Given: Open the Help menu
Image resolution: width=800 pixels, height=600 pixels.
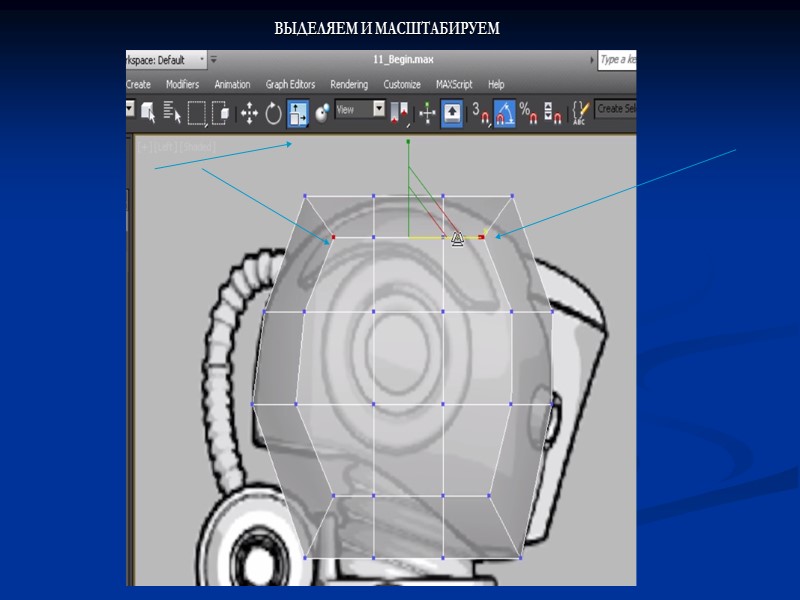Looking at the screenshot, I should click(496, 84).
